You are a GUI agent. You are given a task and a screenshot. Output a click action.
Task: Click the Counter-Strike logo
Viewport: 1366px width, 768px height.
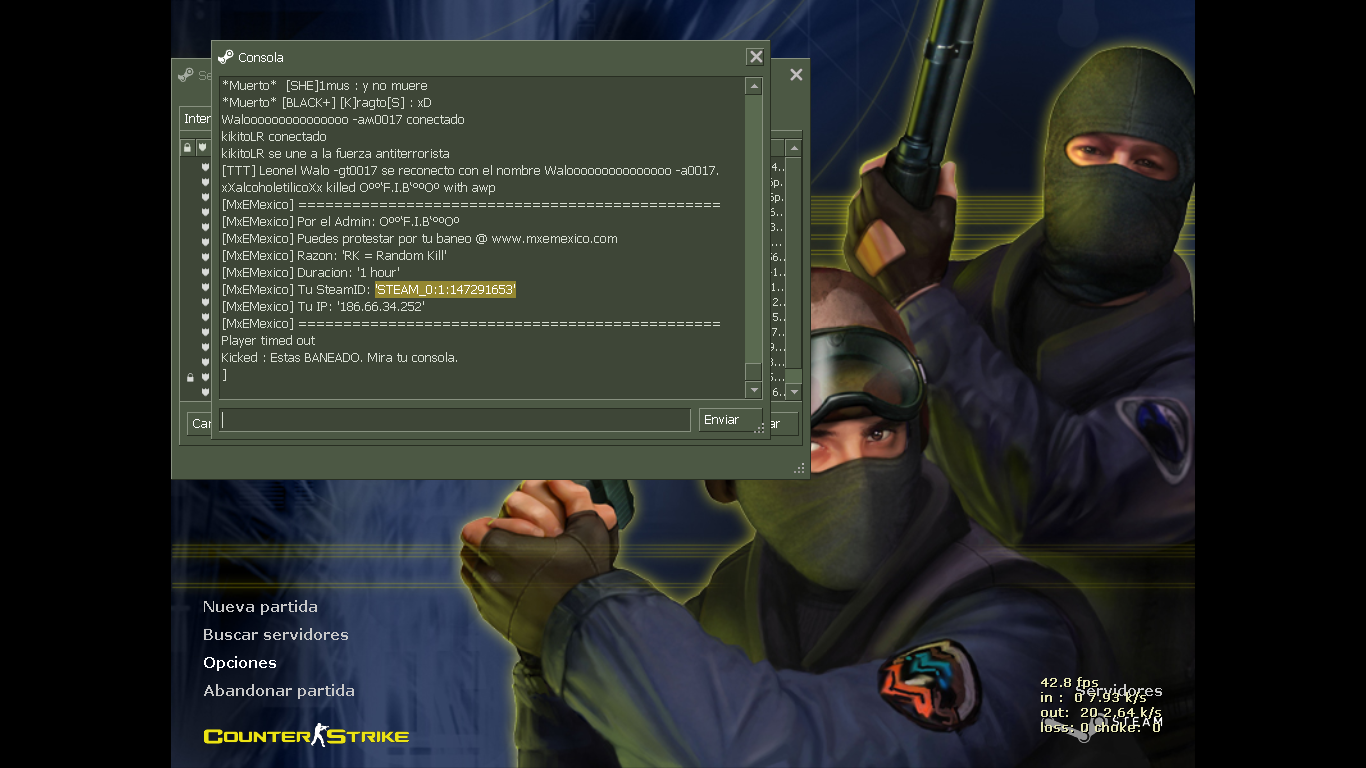pos(306,736)
